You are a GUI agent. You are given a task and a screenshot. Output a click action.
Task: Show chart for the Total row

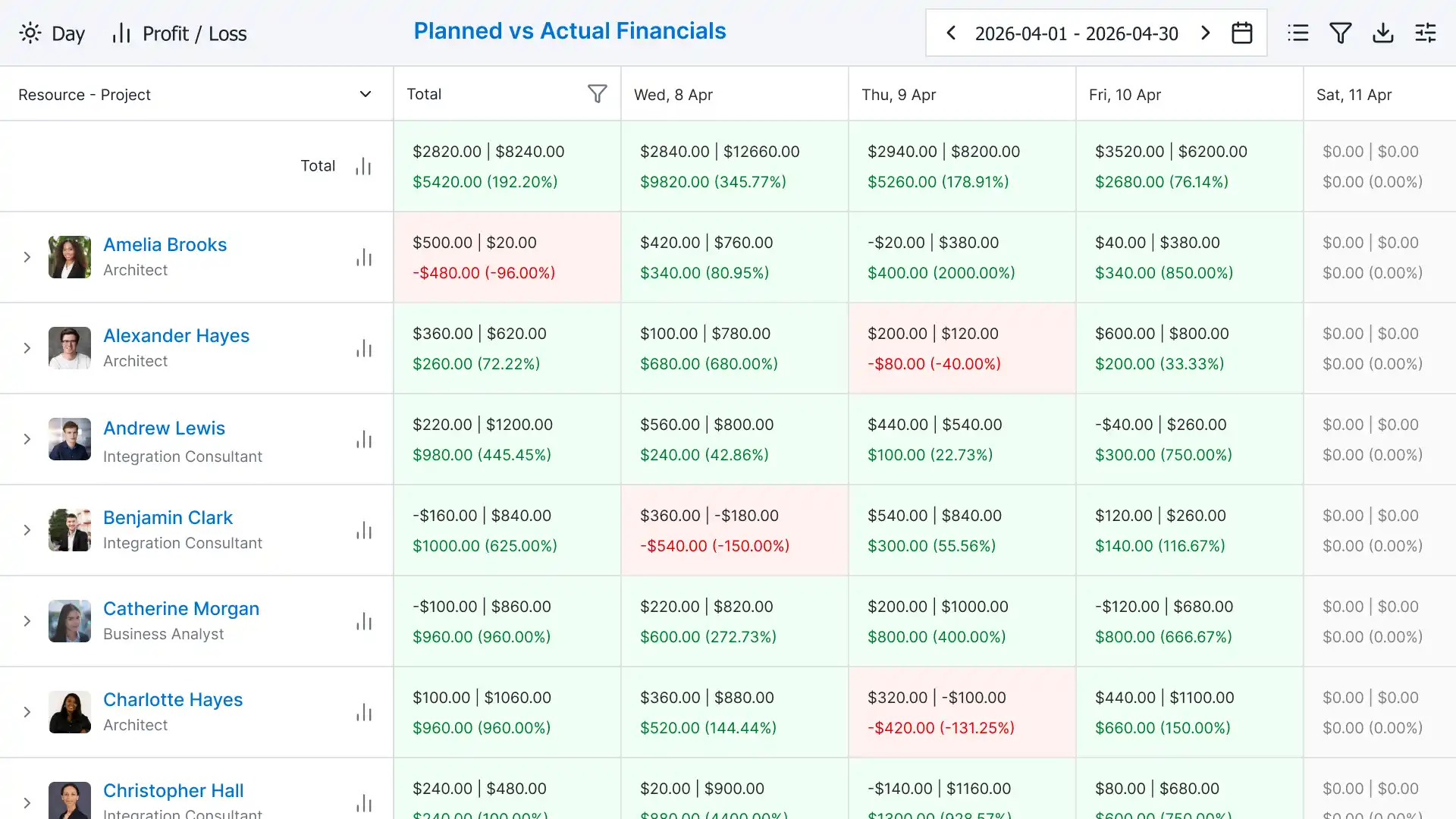[x=364, y=166]
